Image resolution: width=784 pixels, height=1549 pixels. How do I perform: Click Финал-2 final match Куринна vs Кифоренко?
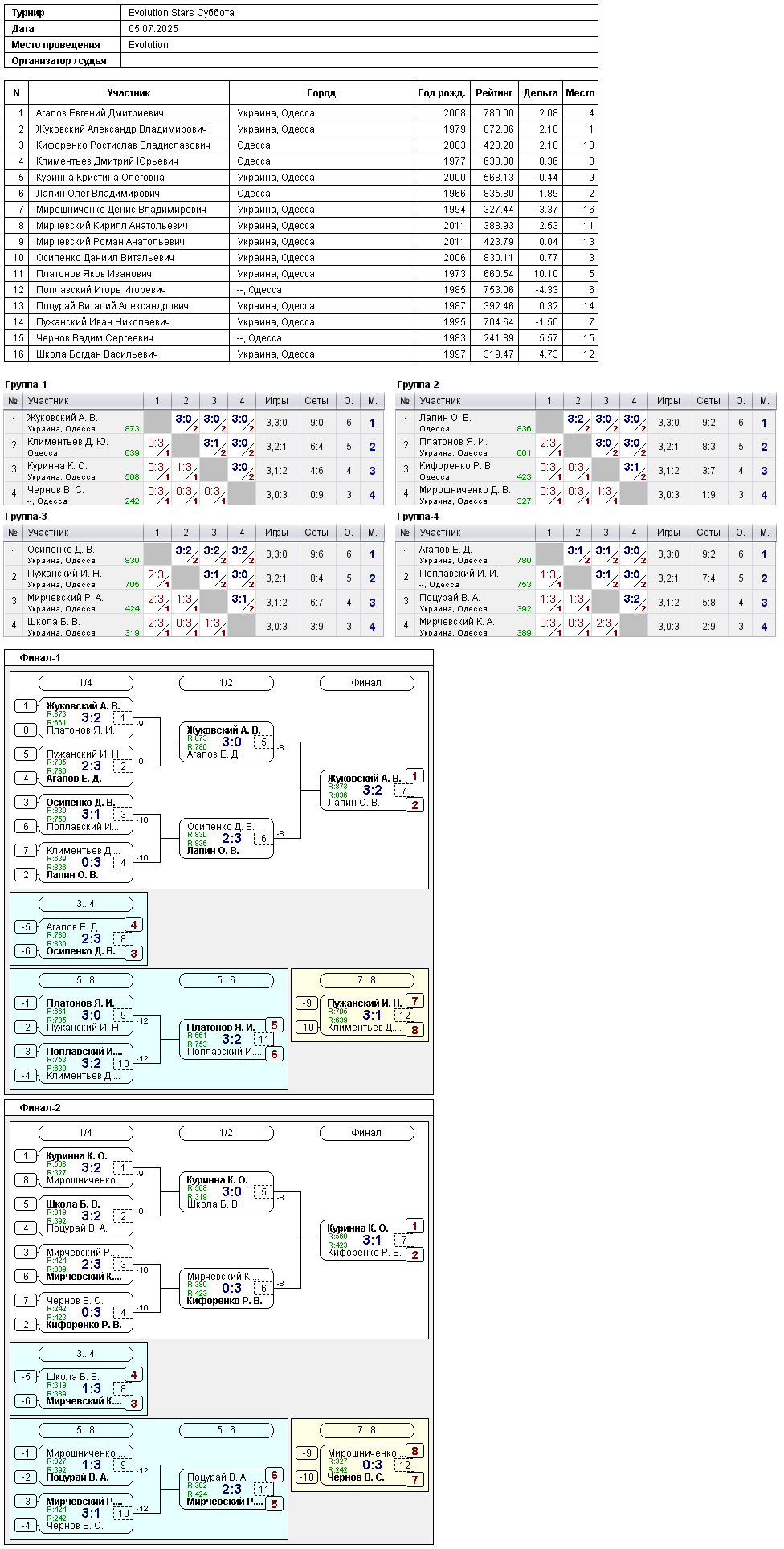pos(367,1240)
